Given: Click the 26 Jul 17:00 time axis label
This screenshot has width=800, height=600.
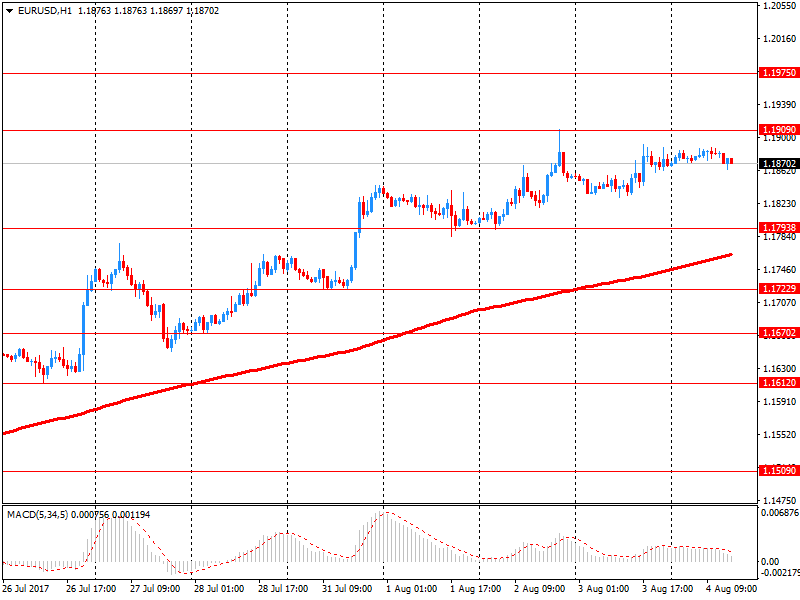Looking at the screenshot, I should (x=91, y=589).
